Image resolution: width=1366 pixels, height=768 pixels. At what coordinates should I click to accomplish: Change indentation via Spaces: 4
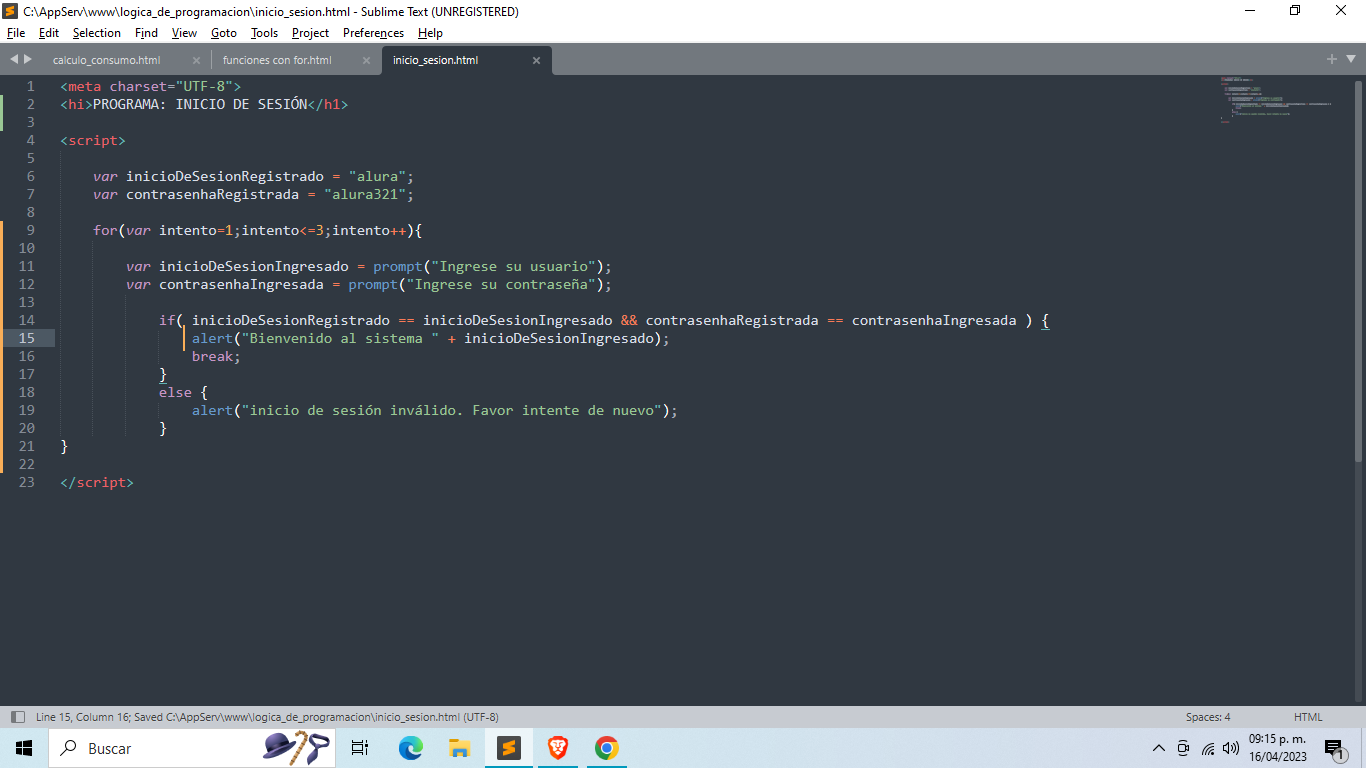(1208, 717)
